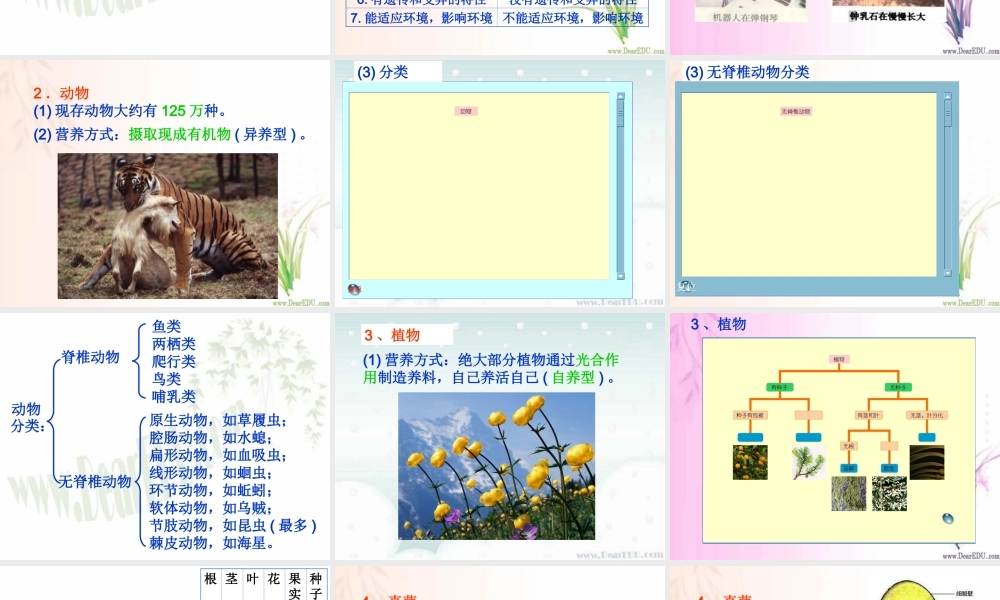Click the 植物 root node in diagram
The image size is (1000, 600).
coord(838,358)
